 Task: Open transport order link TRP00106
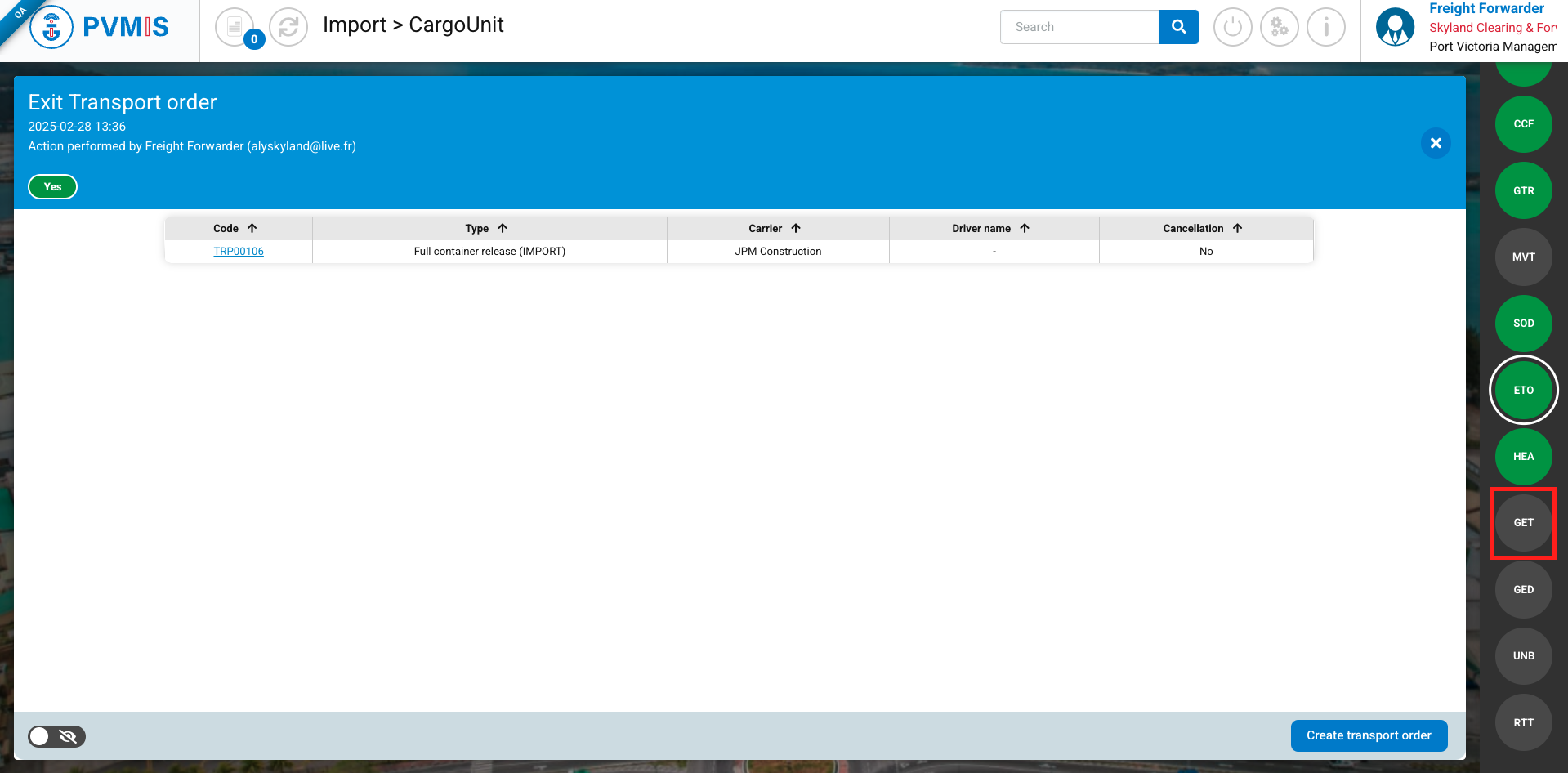(239, 252)
